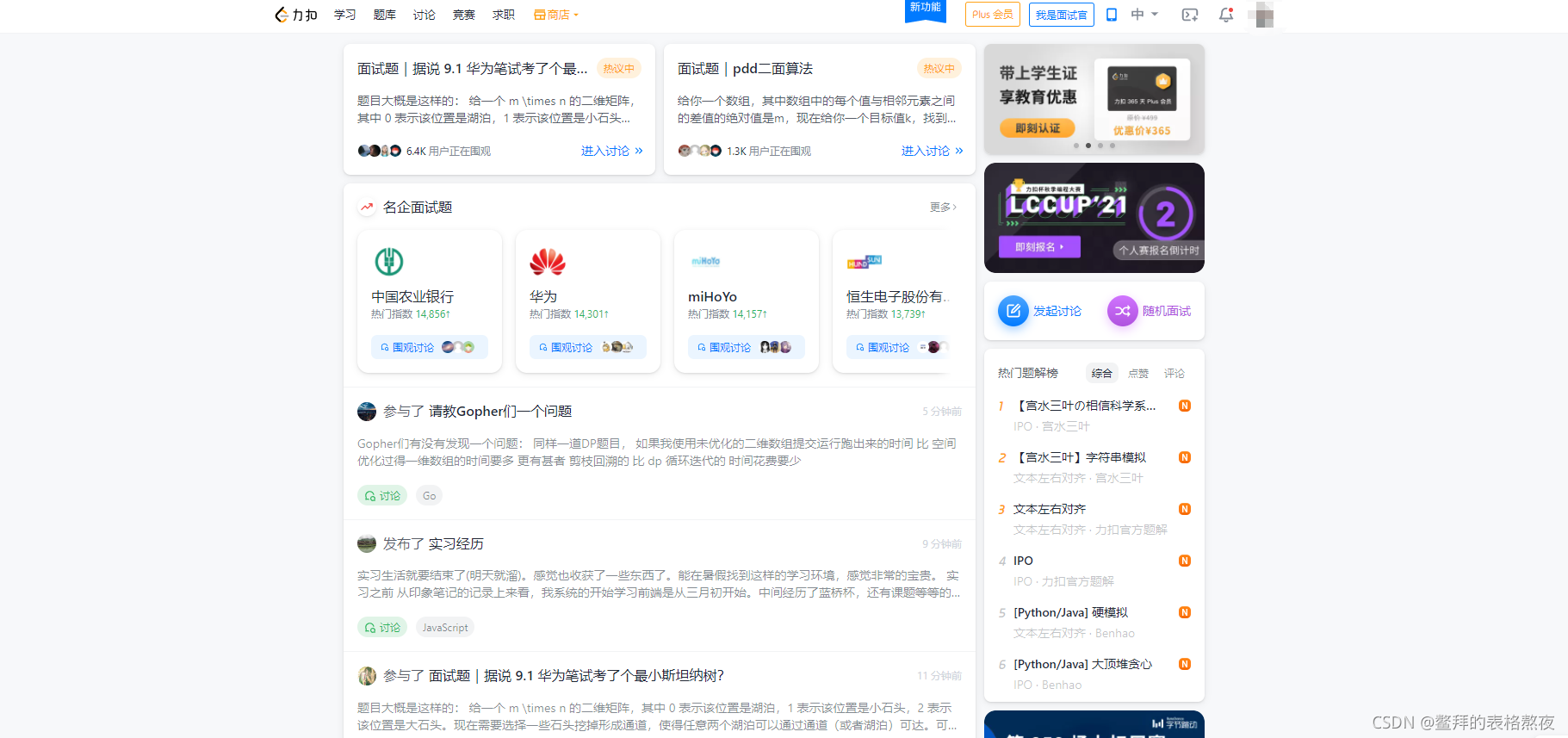
Task: Open the 学习 menu
Action: click(344, 15)
